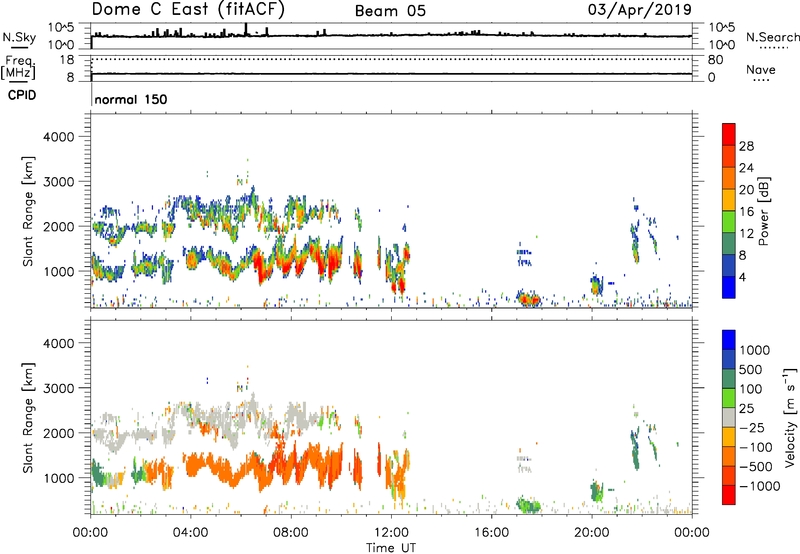Click the '18' tick on the frequency axis

pyautogui.click(x=67, y=59)
